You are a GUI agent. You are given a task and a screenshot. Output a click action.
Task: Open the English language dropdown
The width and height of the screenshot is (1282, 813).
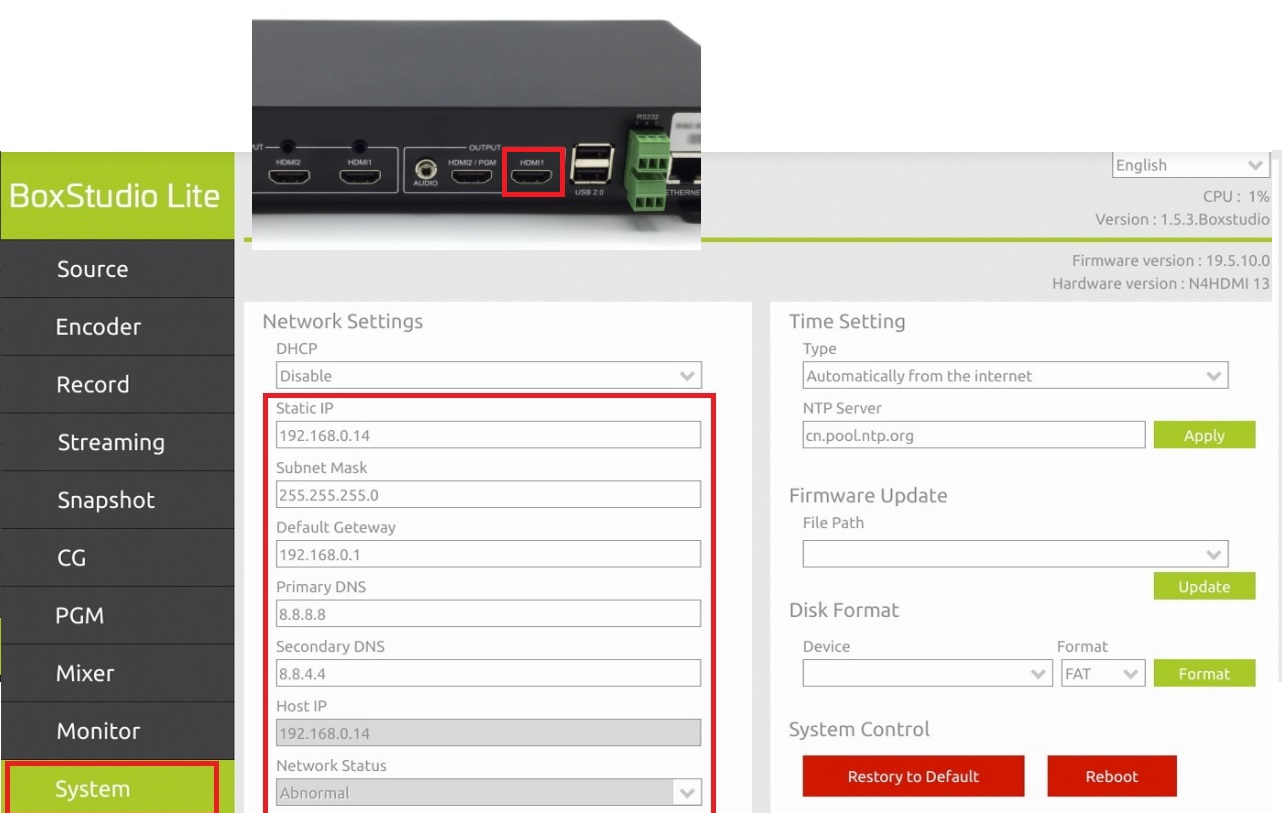(1191, 165)
